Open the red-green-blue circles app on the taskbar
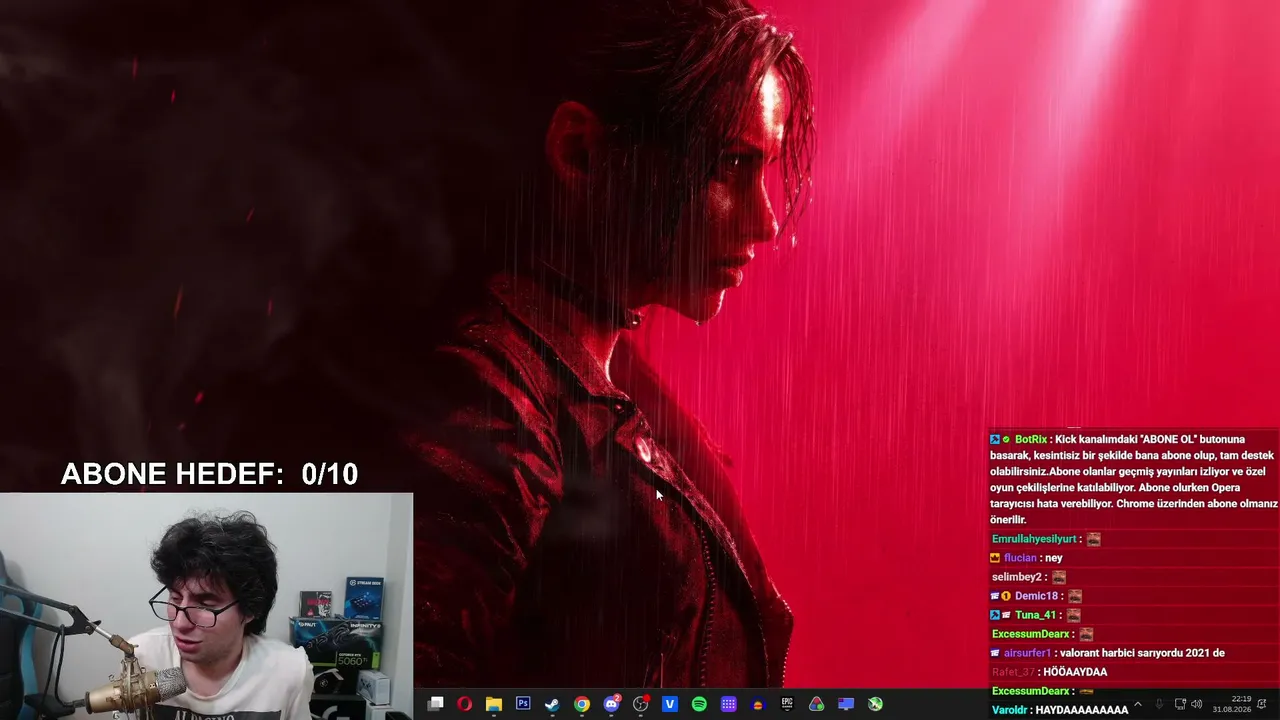The image size is (1280, 720). 817,704
